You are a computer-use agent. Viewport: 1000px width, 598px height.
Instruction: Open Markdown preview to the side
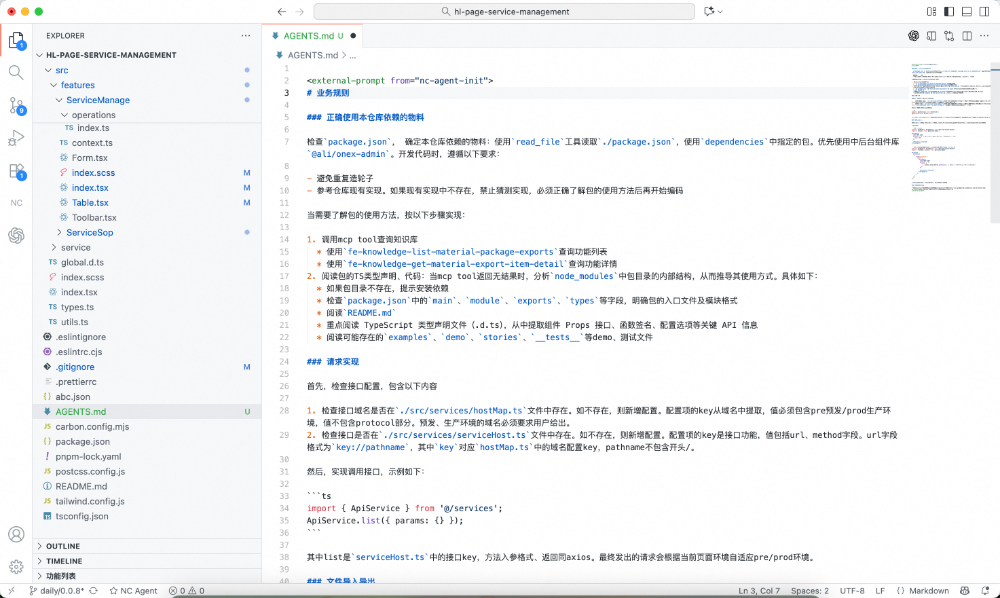[931, 36]
